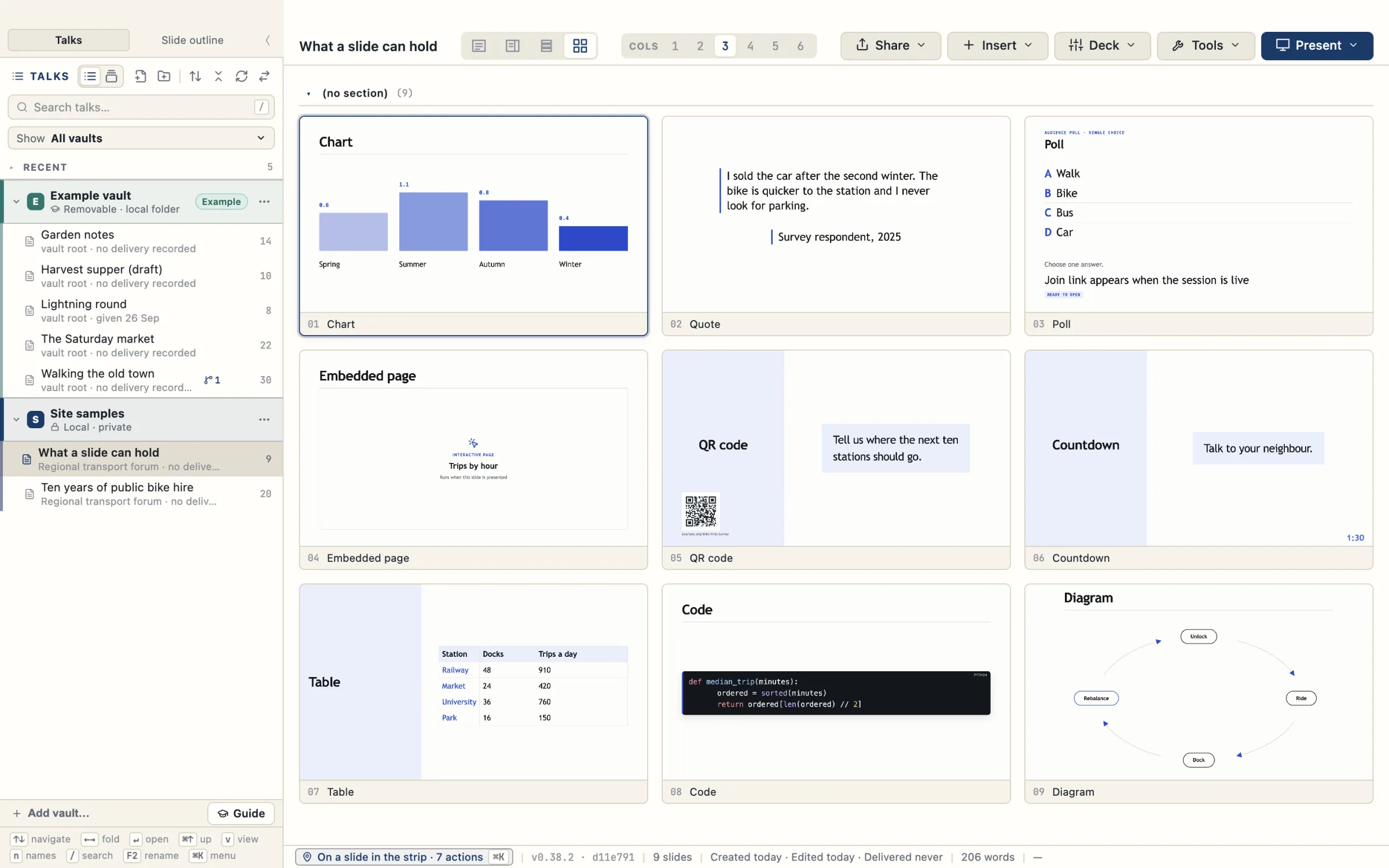Select stacked card display mode in Talks toolbar
The width and height of the screenshot is (1389, 868).
[x=112, y=76]
